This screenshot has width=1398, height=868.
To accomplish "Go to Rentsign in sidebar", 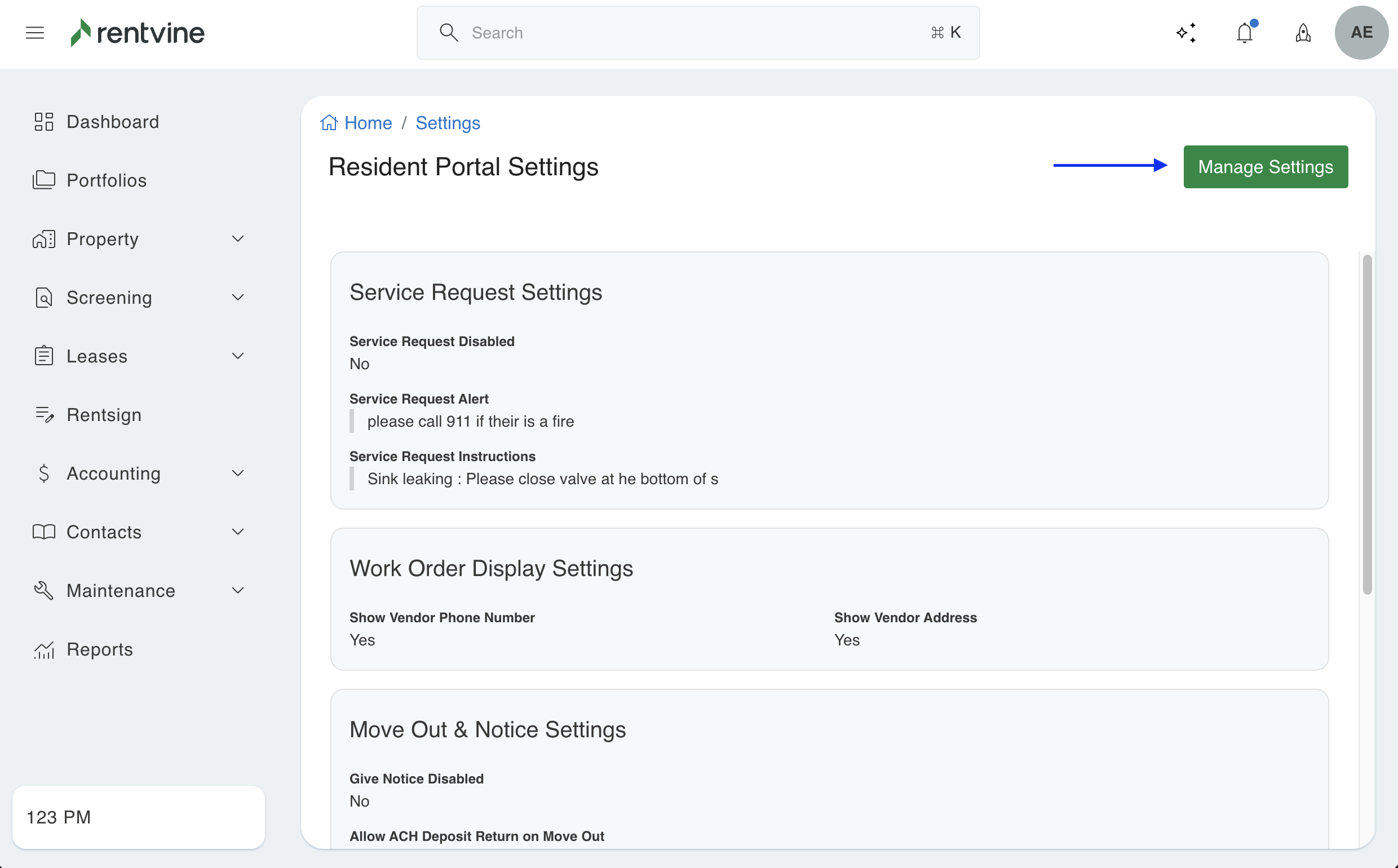I will (x=104, y=414).
